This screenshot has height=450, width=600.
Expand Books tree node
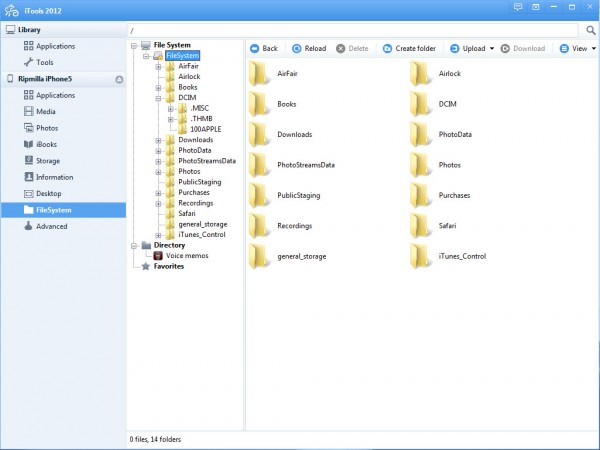158,88
